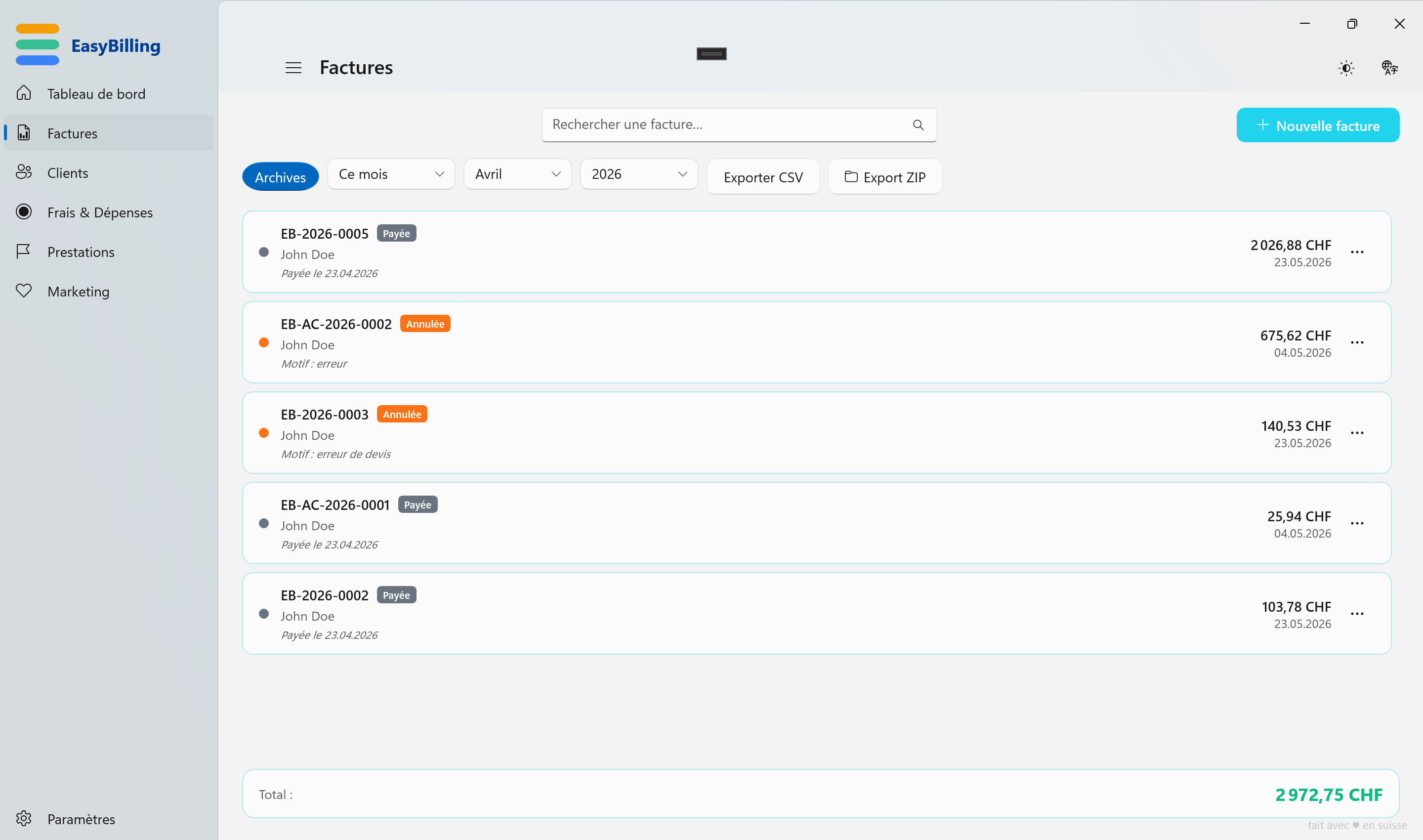
Task: Open Marketing via the heart icon
Action: (x=24, y=291)
